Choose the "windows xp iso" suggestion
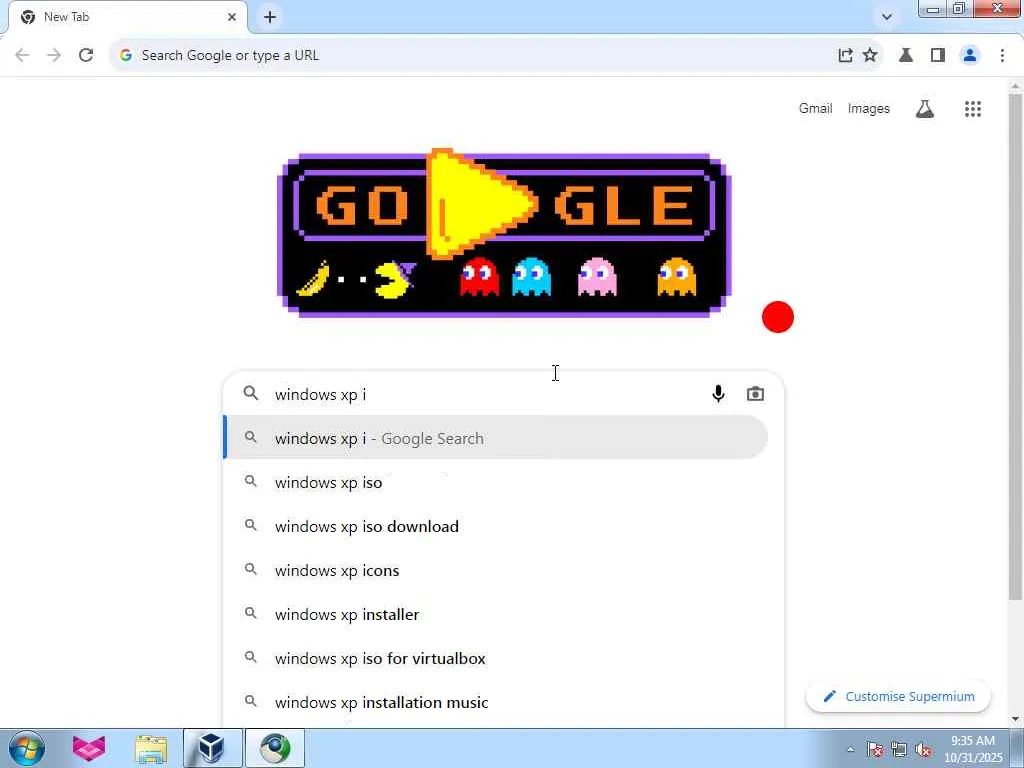 point(496,483)
